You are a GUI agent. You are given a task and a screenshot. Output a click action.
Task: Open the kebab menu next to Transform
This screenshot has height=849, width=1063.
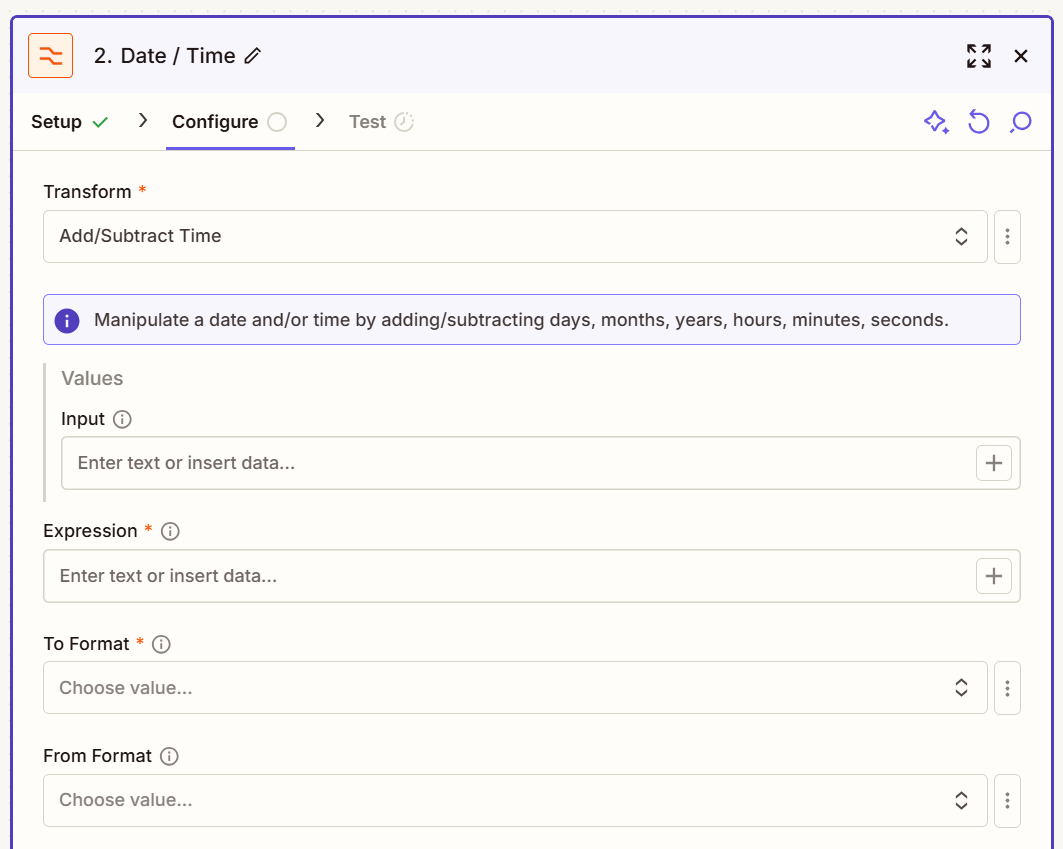[1007, 237]
